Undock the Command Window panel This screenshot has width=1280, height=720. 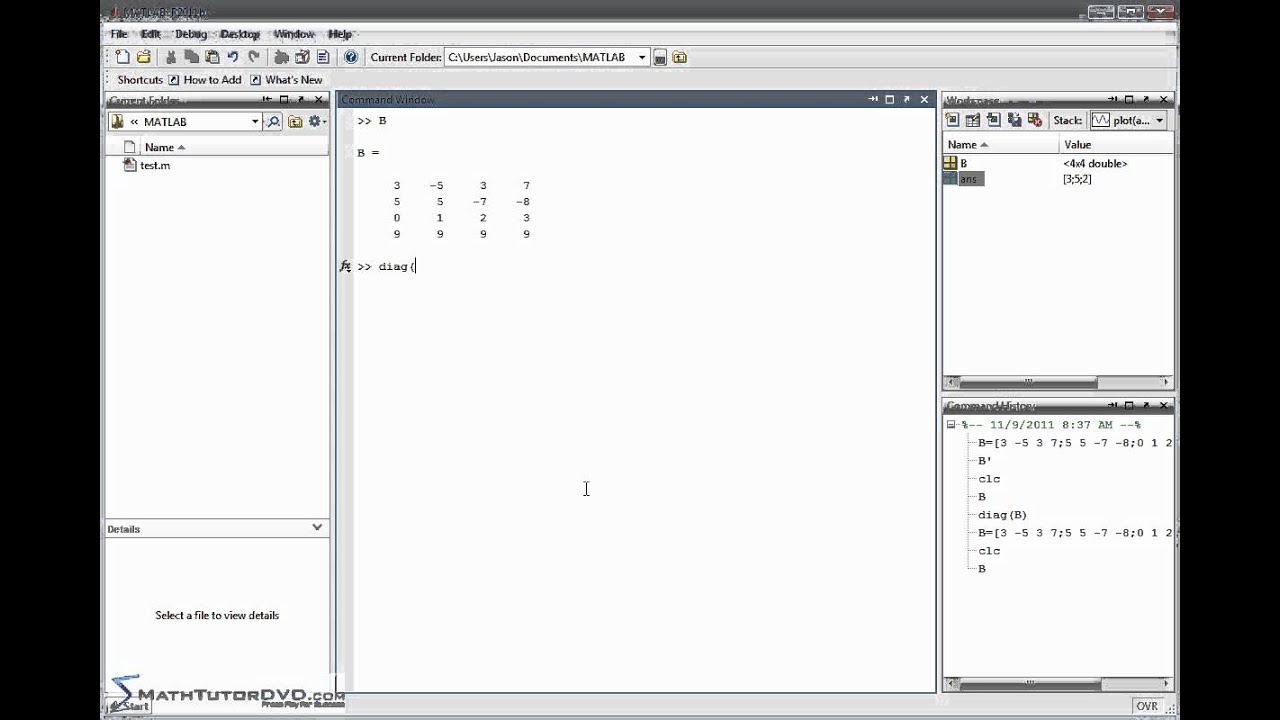pyautogui.click(x=905, y=100)
